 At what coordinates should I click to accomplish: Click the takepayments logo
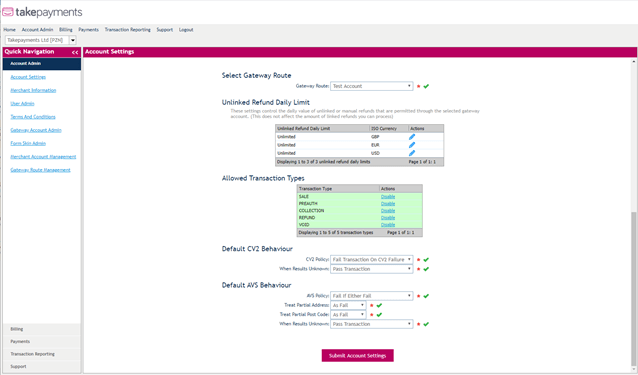point(42,12)
